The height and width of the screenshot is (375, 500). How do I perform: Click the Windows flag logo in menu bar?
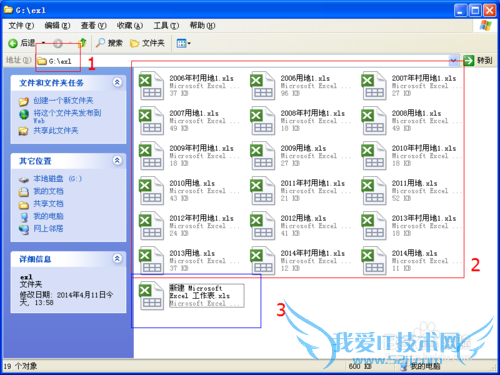click(x=485, y=25)
